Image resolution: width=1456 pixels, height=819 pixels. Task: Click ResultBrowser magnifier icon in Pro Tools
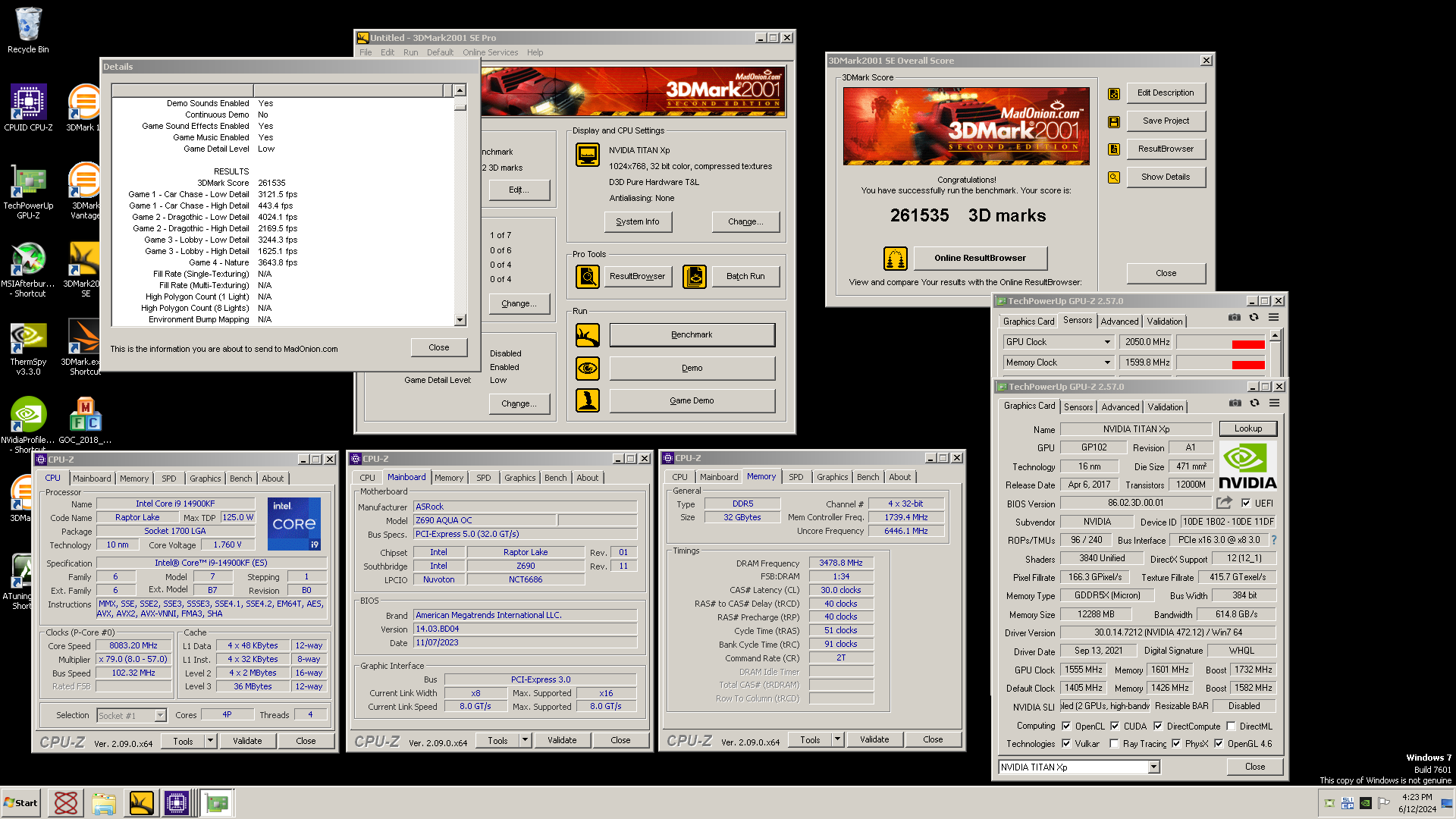tap(588, 277)
